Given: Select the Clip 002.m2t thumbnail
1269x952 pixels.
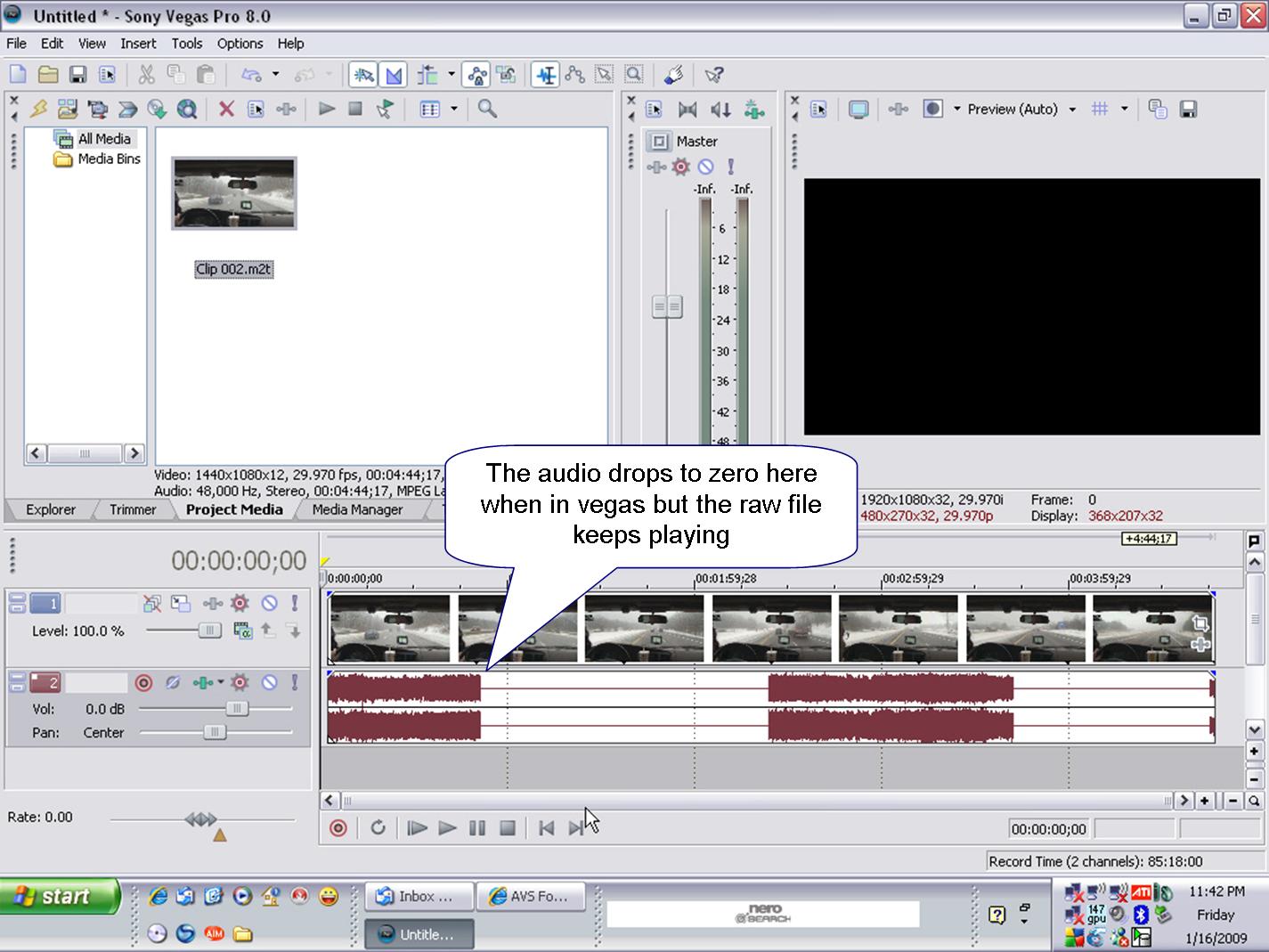Looking at the screenshot, I should click(x=233, y=194).
